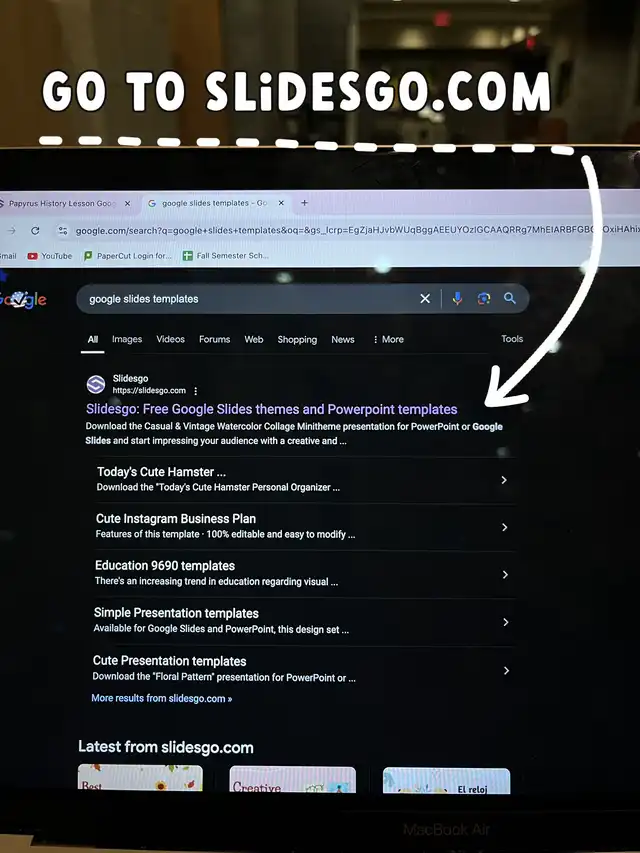Switch to the Videos results tab
This screenshot has height=853, width=640.
(170, 339)
